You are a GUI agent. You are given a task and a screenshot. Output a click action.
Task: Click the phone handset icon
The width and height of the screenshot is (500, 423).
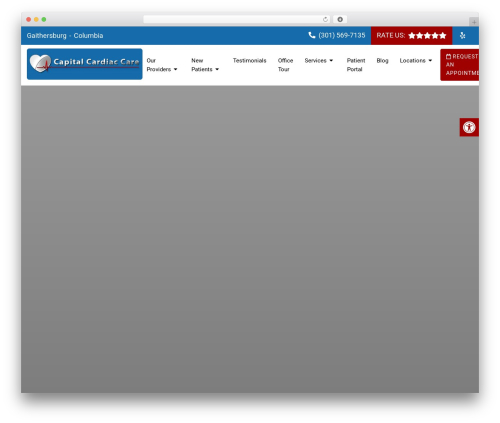pos(312,35)
